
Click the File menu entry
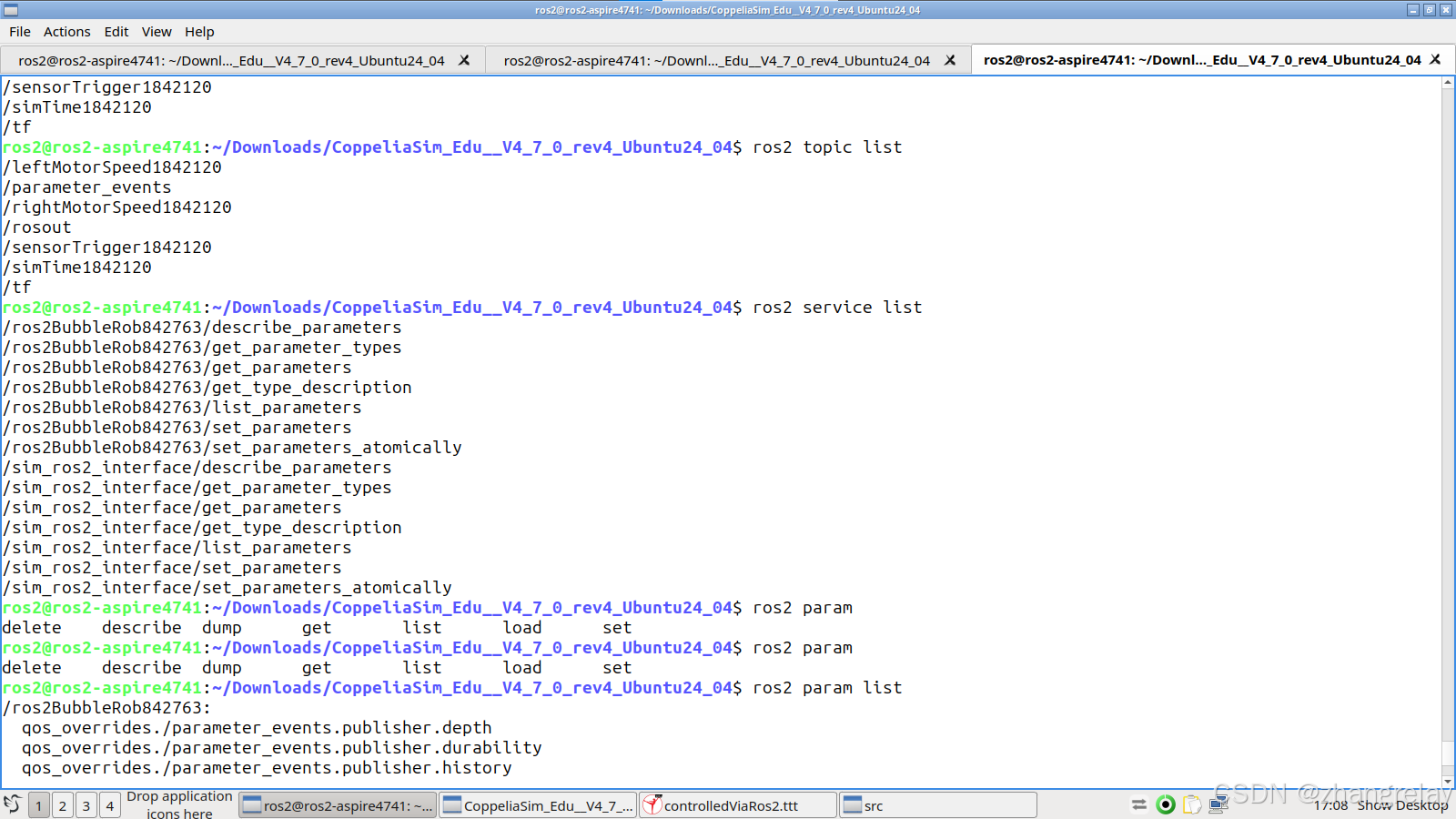[19, 31]
